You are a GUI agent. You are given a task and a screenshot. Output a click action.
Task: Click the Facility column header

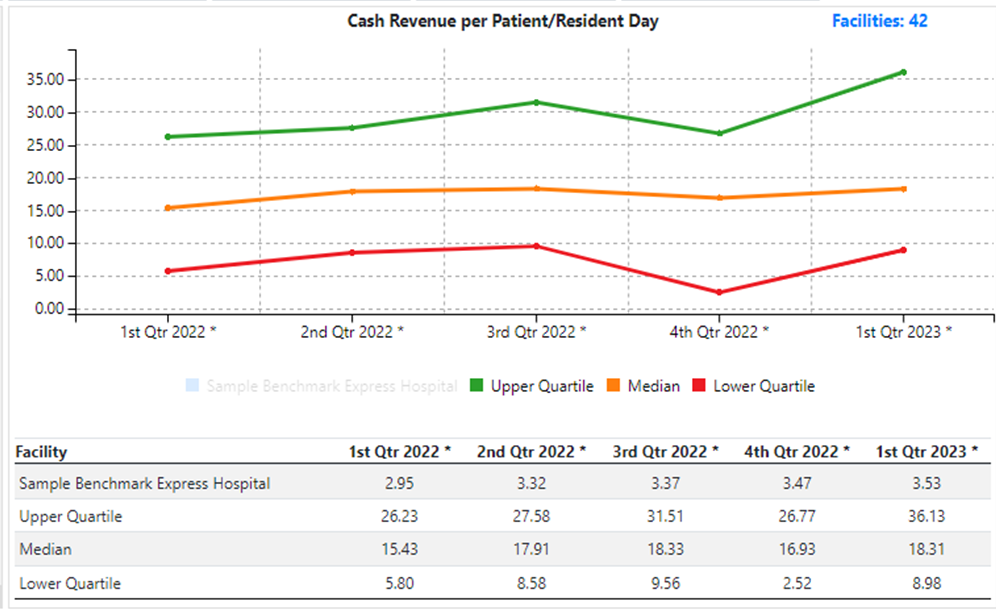(x=41, y=452)
